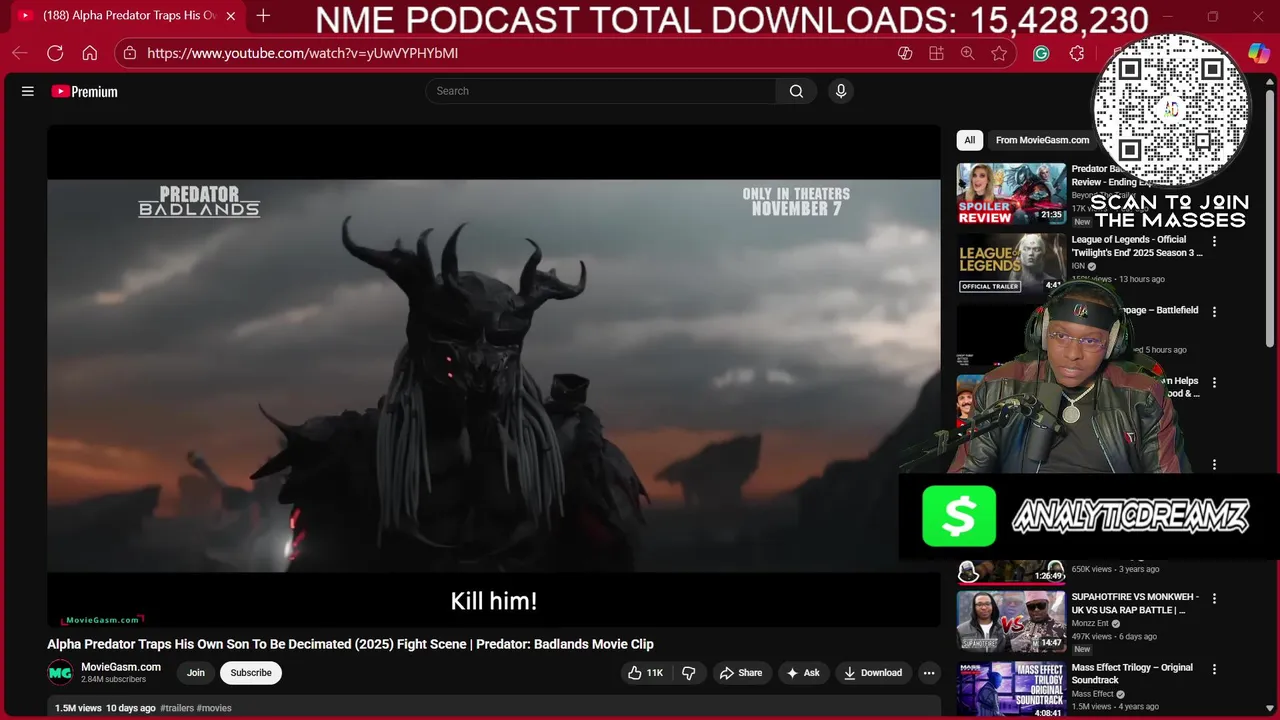This screenshot has width=1280, height=720.
Task: Share the video
Action: pos(741,673)
